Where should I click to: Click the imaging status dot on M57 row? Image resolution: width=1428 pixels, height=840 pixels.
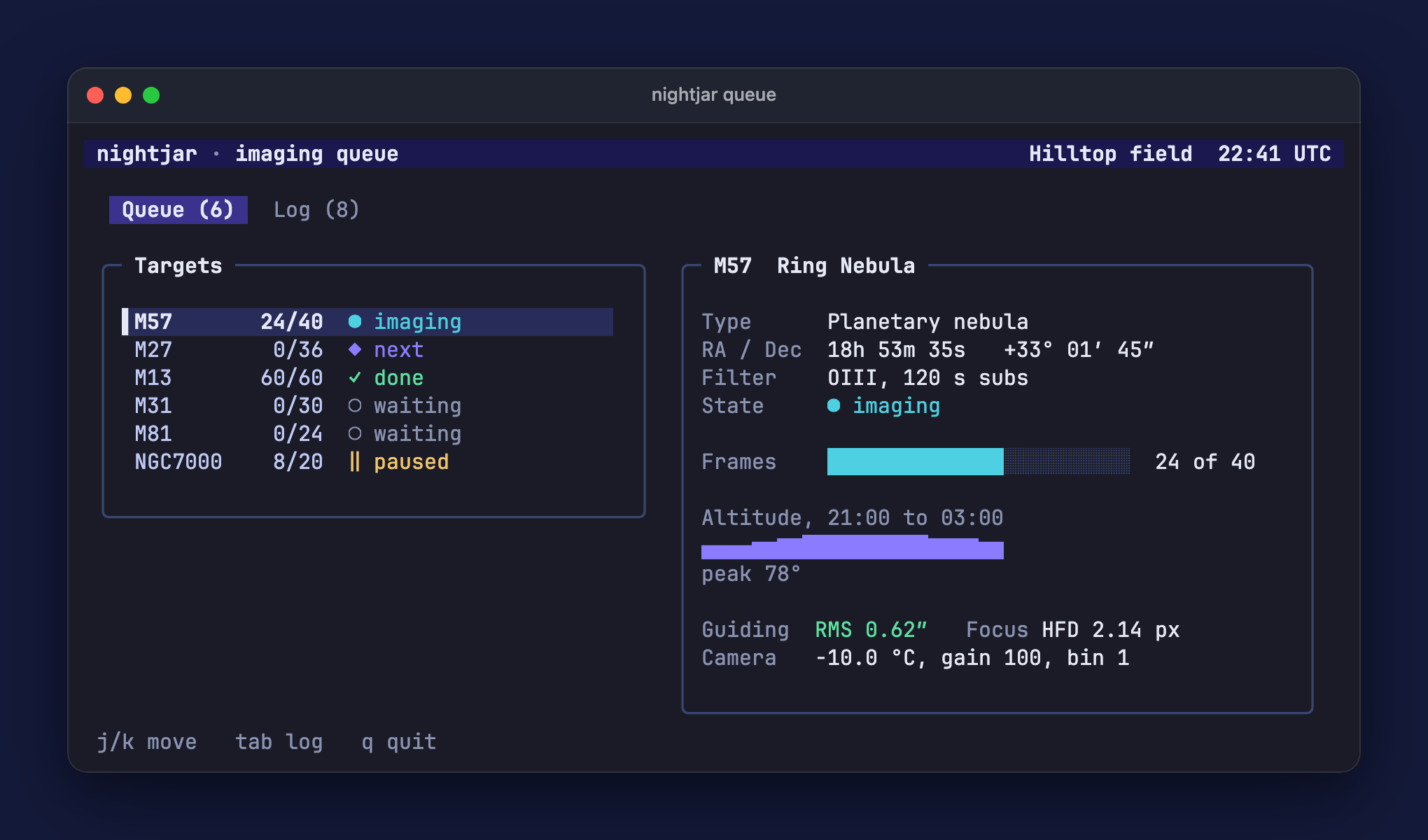click(x=355, y=321)
